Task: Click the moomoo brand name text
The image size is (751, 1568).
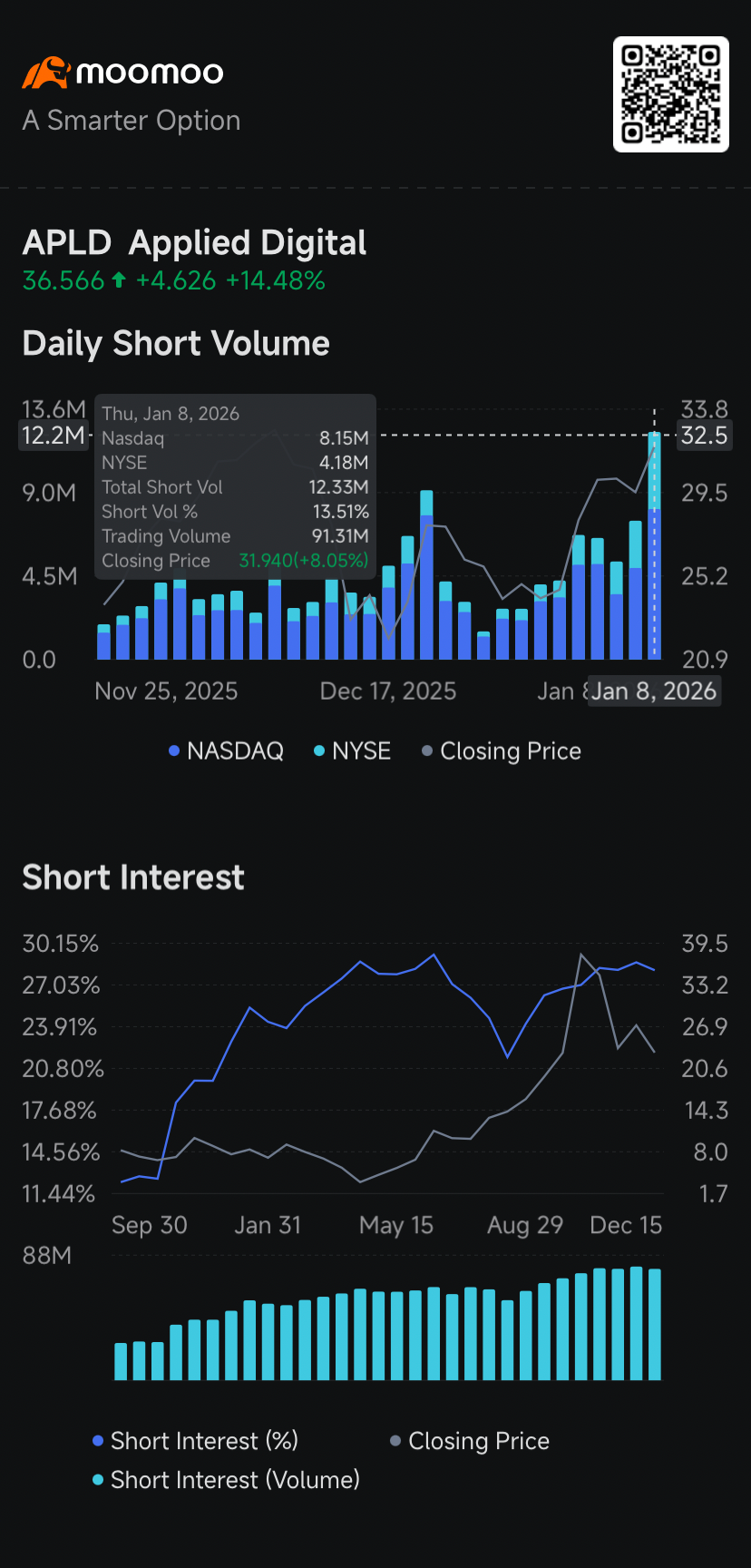Action: pos(150,73)
